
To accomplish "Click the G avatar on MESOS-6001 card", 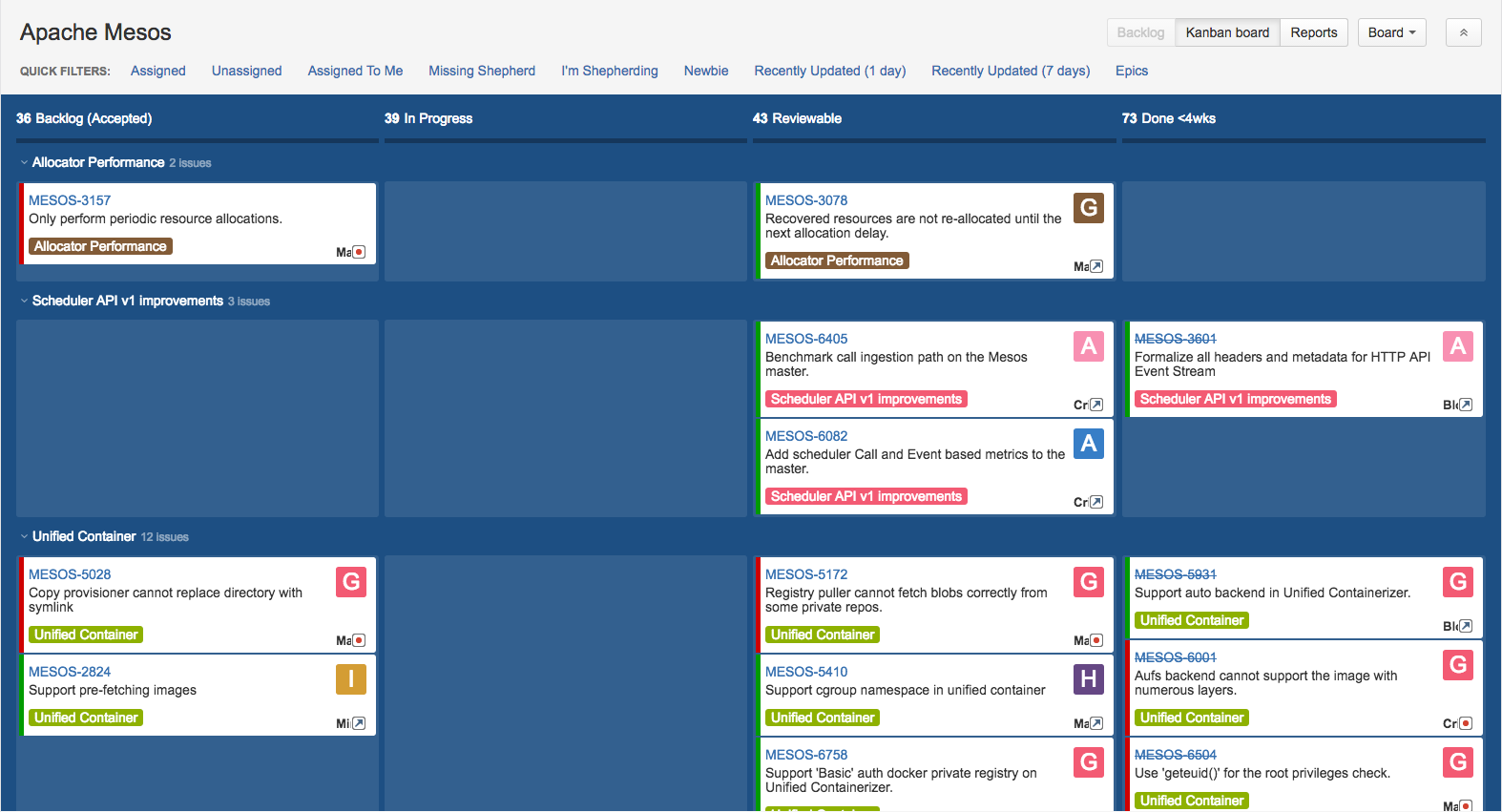I will click(1458, 665).
